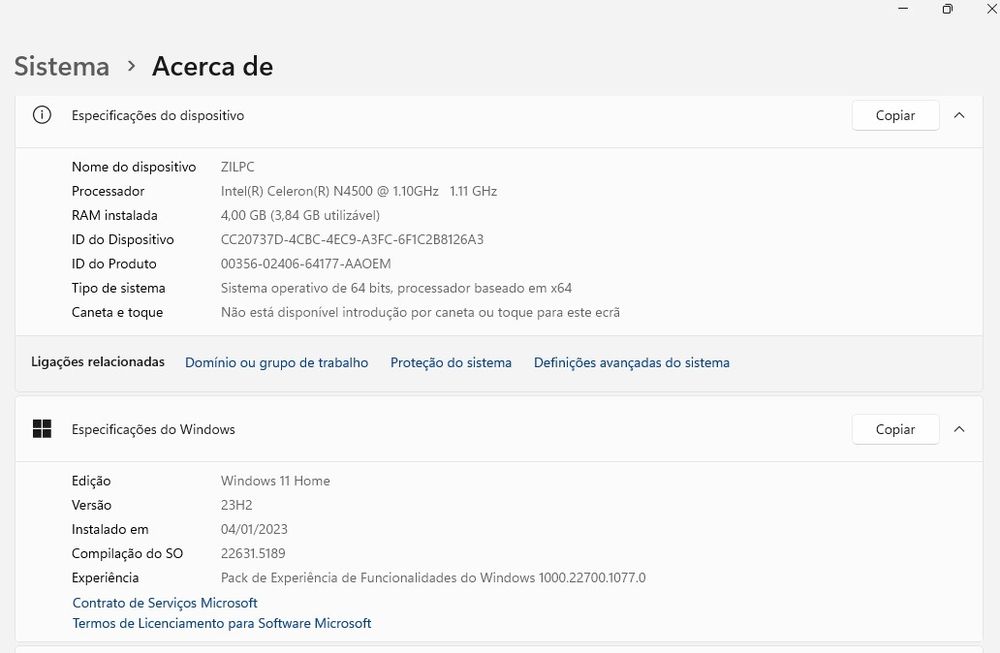Open Contrato de Serviços Microsoft link
Image resolution: width=1000 pixels, height=653 pixels.
pyautogui.click(x=165, y=603)
